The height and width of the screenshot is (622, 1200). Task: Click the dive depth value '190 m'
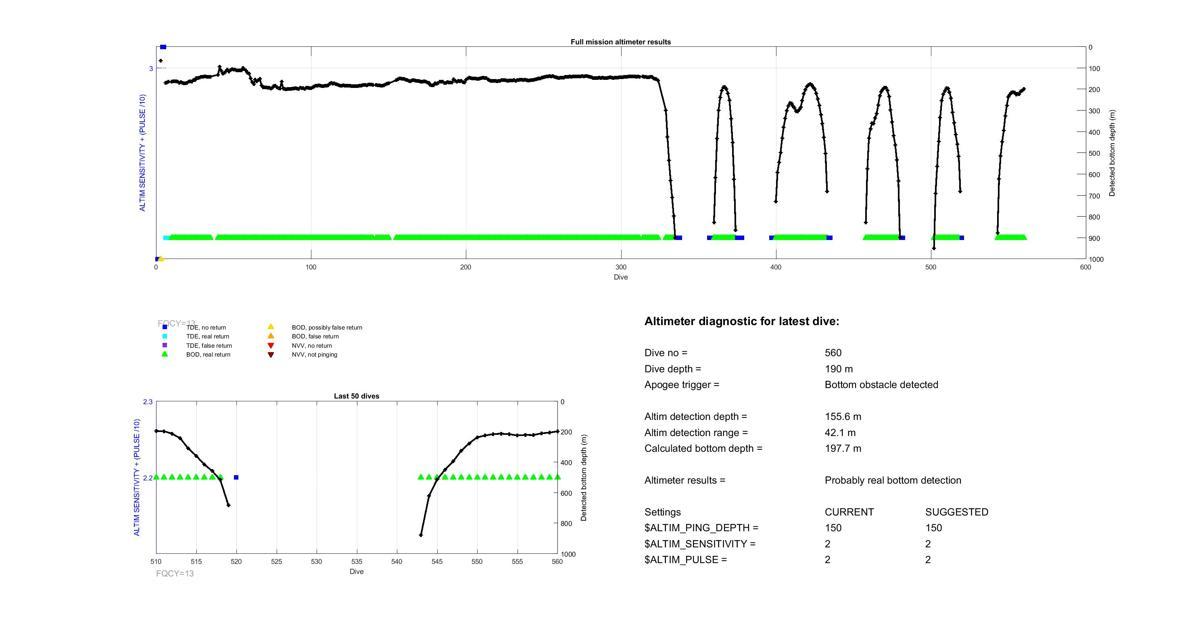point(839,369)
